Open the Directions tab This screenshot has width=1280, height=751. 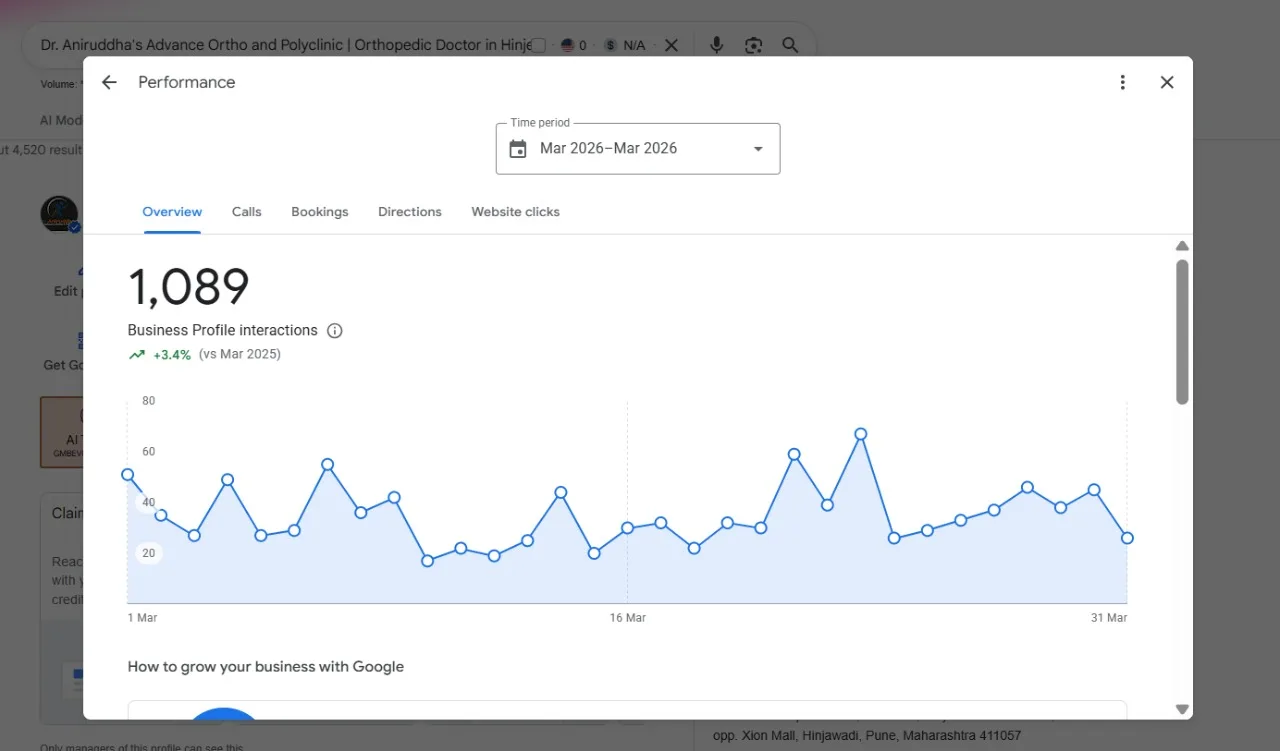pos(410,212)
